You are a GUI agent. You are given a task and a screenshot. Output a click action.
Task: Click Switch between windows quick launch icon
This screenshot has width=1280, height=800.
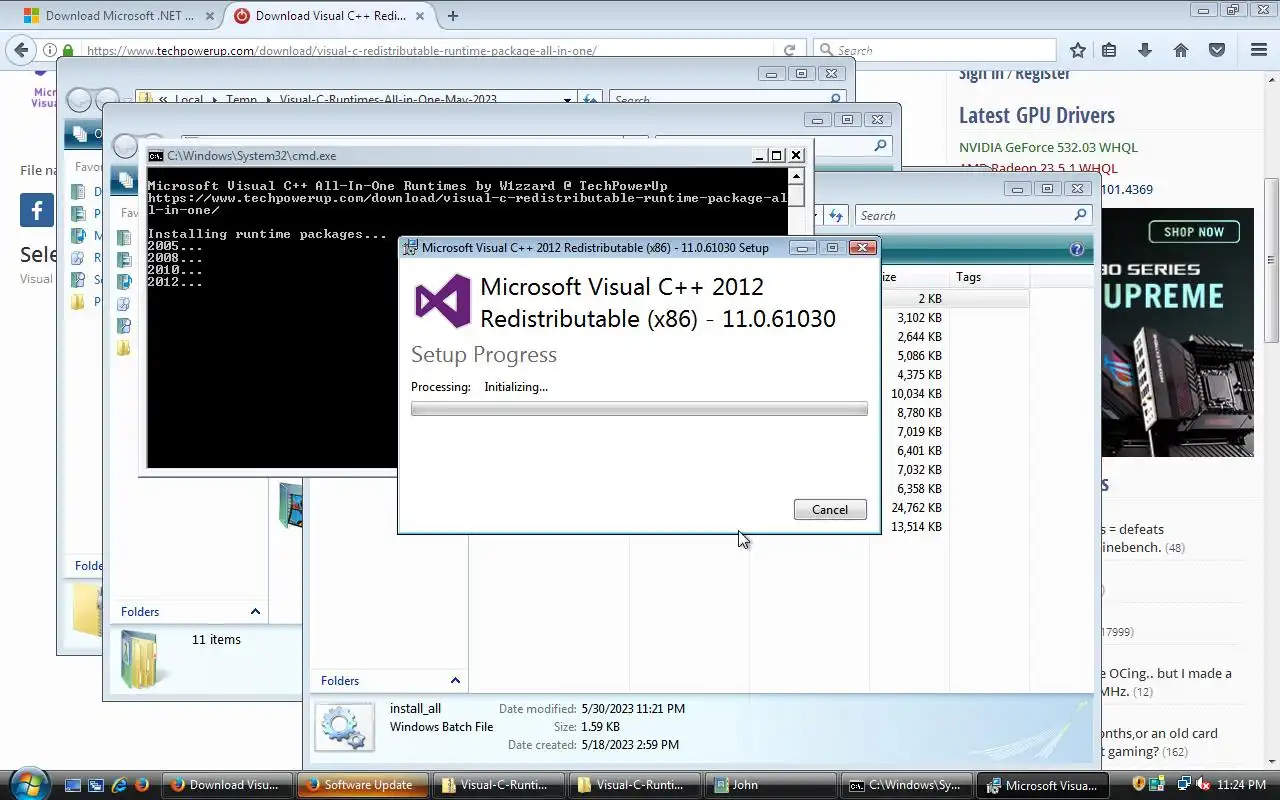click(96, 785)
